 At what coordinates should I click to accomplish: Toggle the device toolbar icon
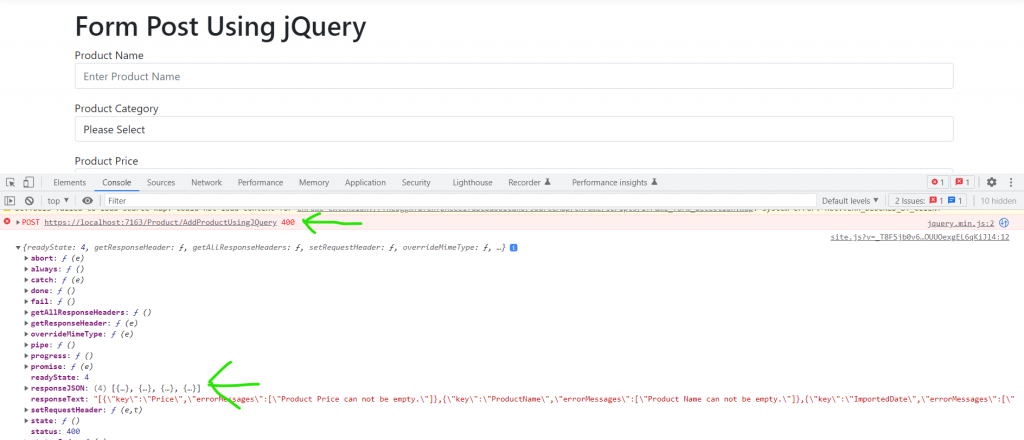[29, 183]
